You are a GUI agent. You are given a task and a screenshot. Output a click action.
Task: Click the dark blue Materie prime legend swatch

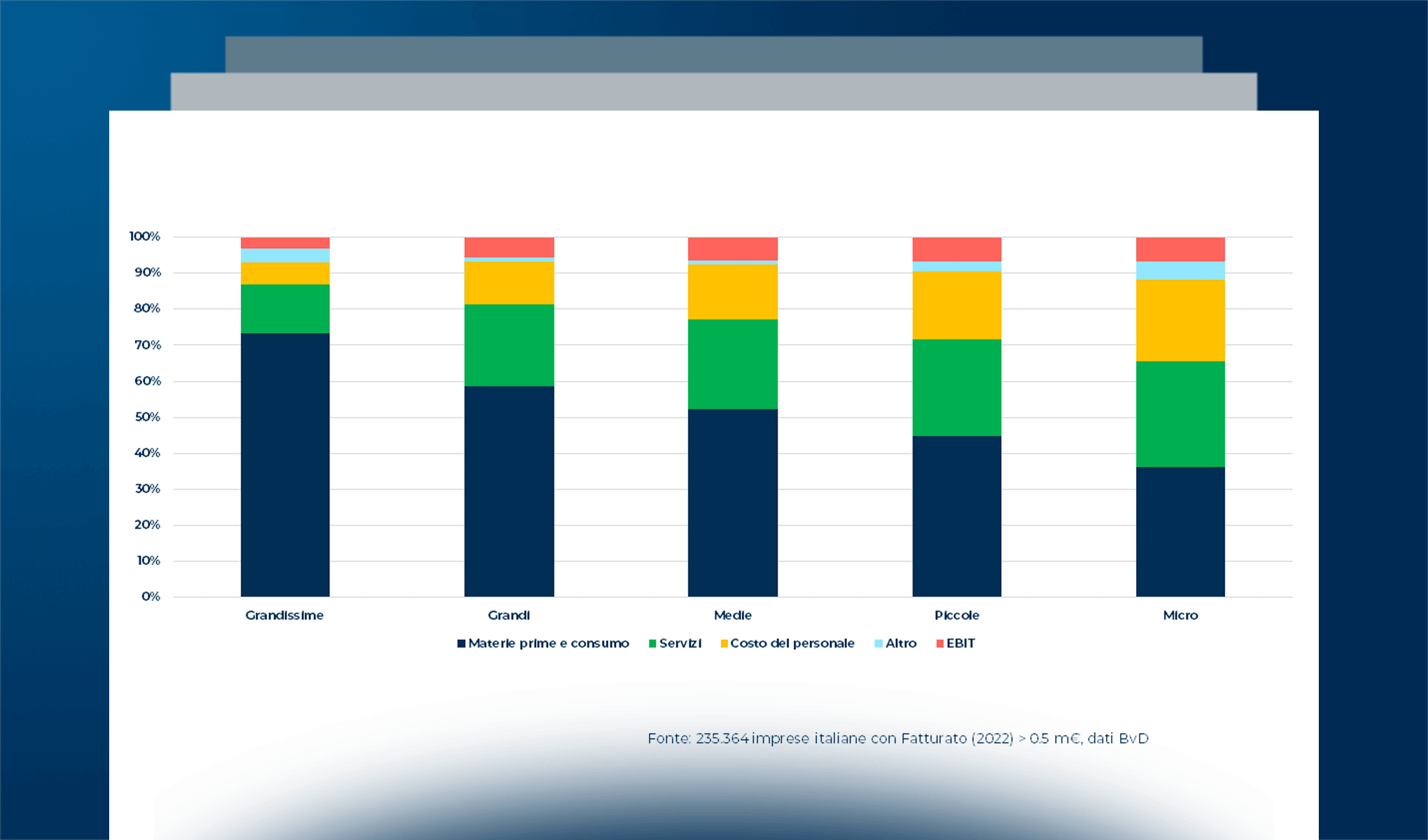tap(461, 643)
